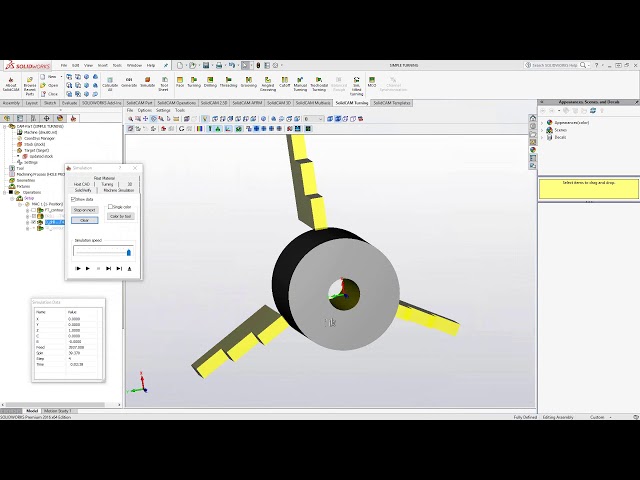Click the Stop on next button

pos(84,210)
